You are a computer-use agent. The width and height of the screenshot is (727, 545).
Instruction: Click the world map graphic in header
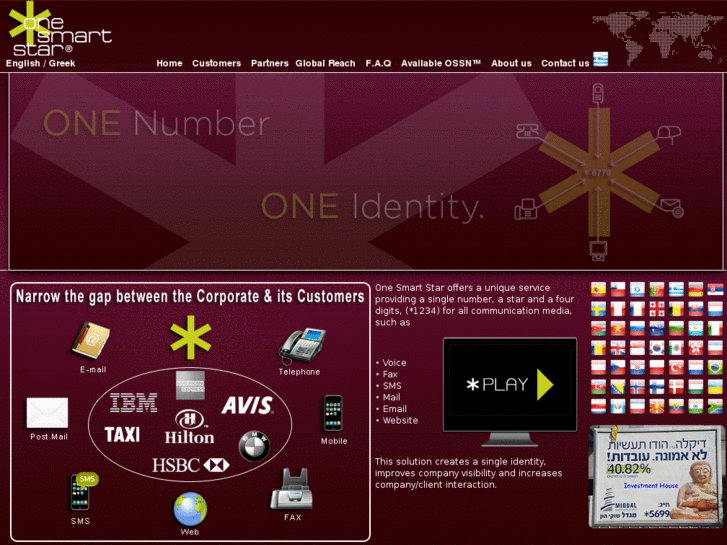click(x=657, y=37)
